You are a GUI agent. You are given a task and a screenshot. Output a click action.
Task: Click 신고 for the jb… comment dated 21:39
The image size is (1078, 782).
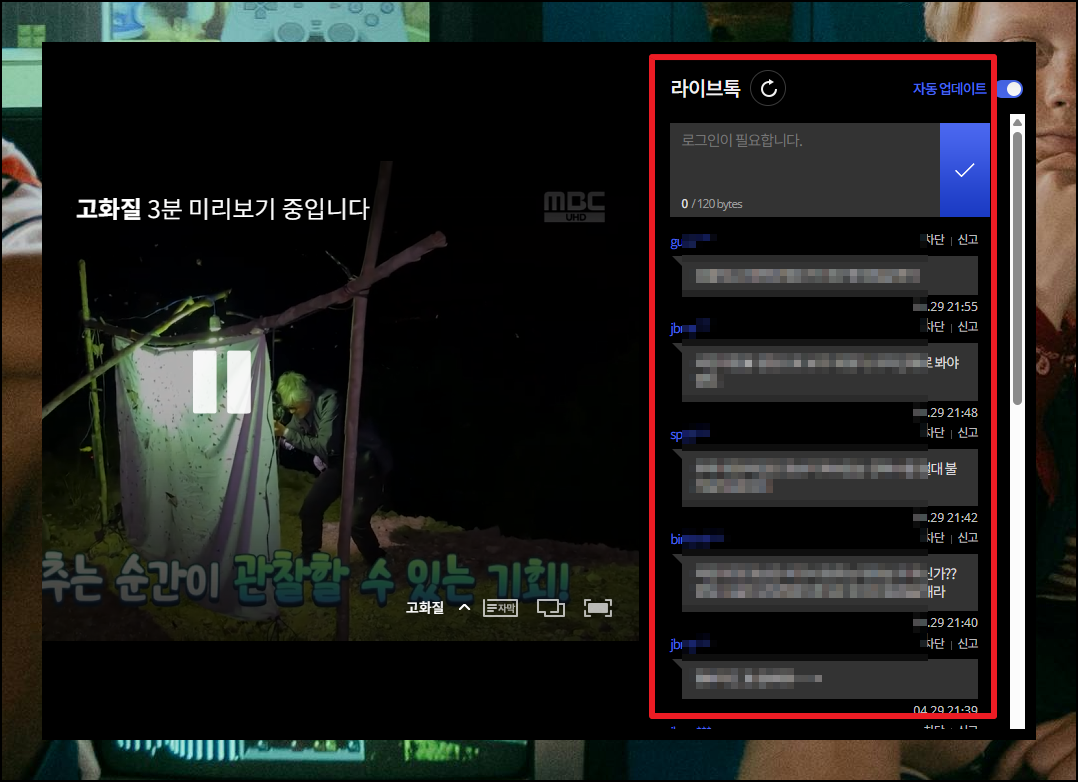point(967,643)
